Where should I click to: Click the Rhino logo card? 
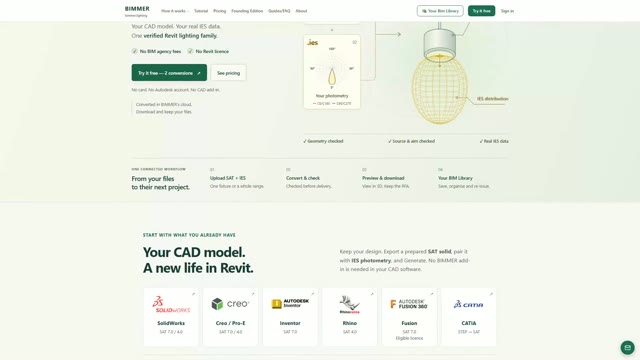(x=350, y=317)
